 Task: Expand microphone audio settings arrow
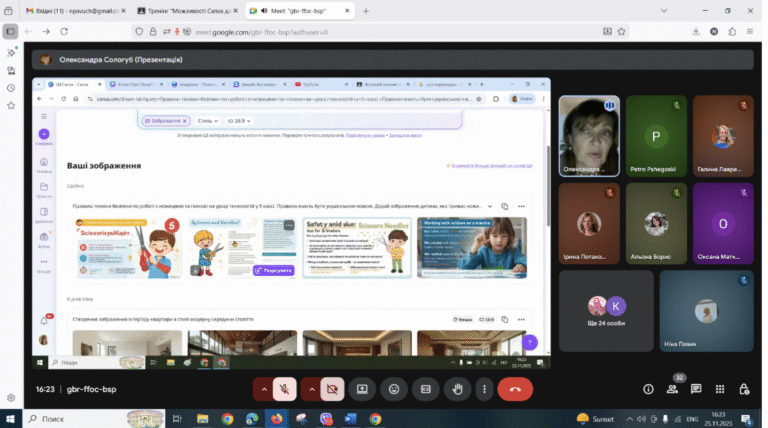264,389
